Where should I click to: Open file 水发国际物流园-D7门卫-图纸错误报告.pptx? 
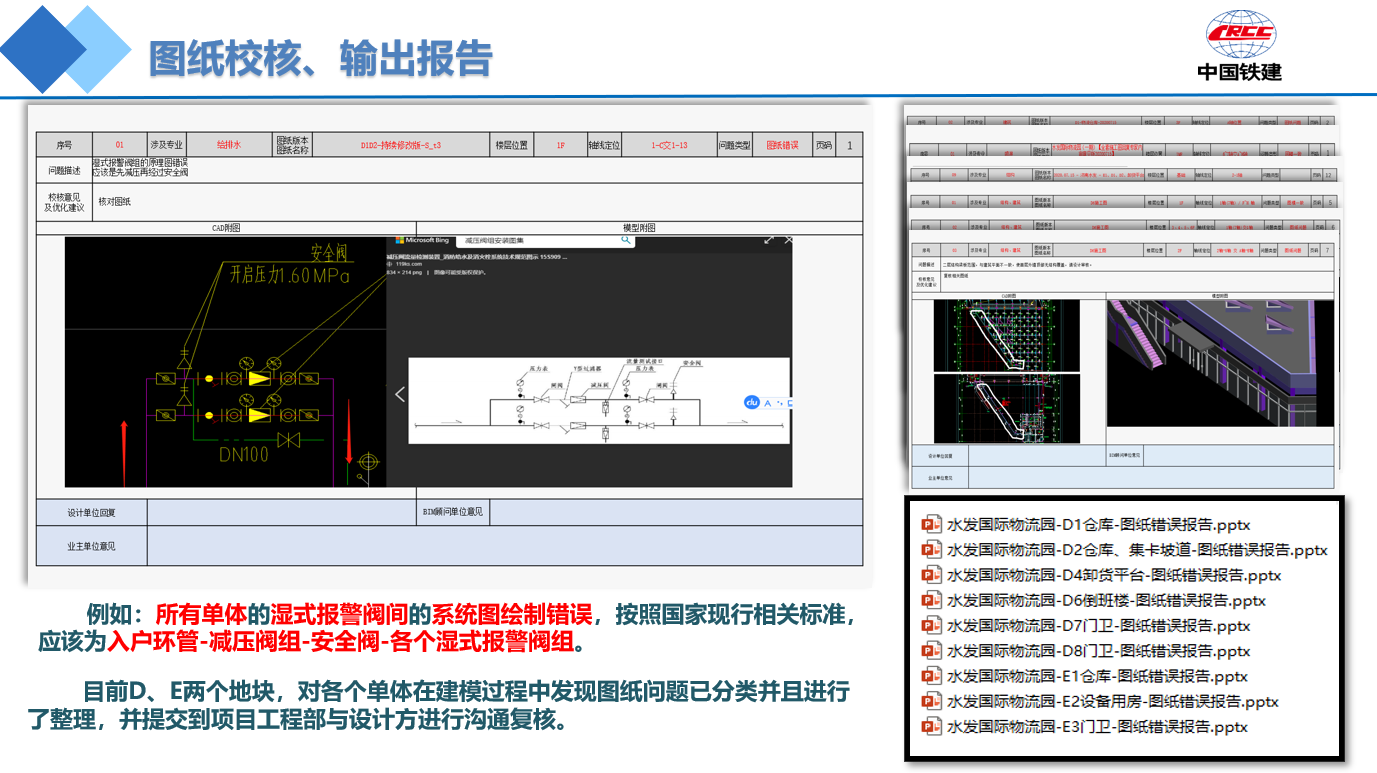point(1098,625)
